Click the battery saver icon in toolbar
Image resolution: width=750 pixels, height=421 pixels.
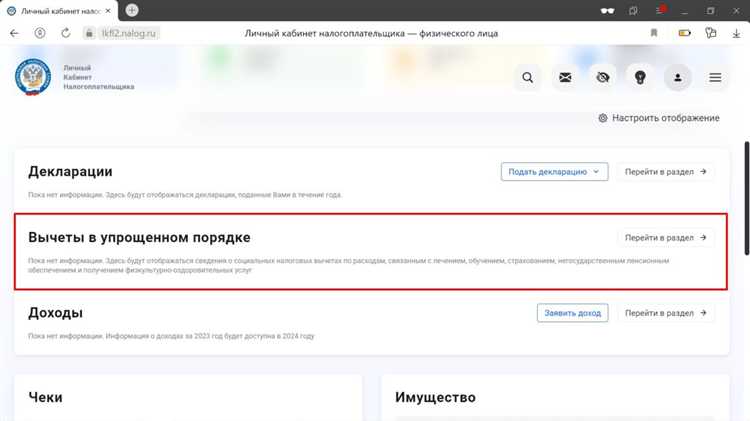(684, 33)
